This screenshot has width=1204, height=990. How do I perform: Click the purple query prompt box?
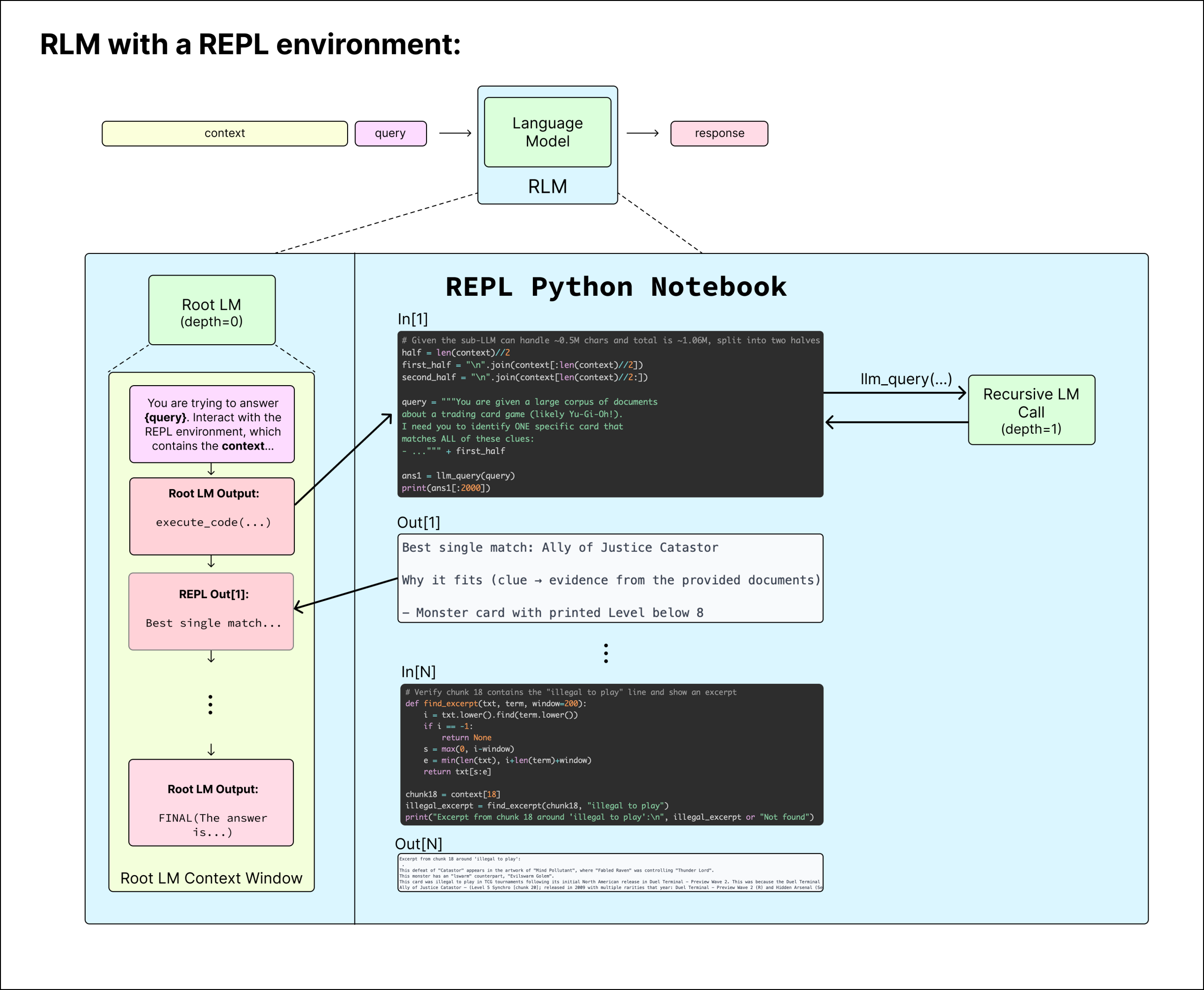(212, 424)
